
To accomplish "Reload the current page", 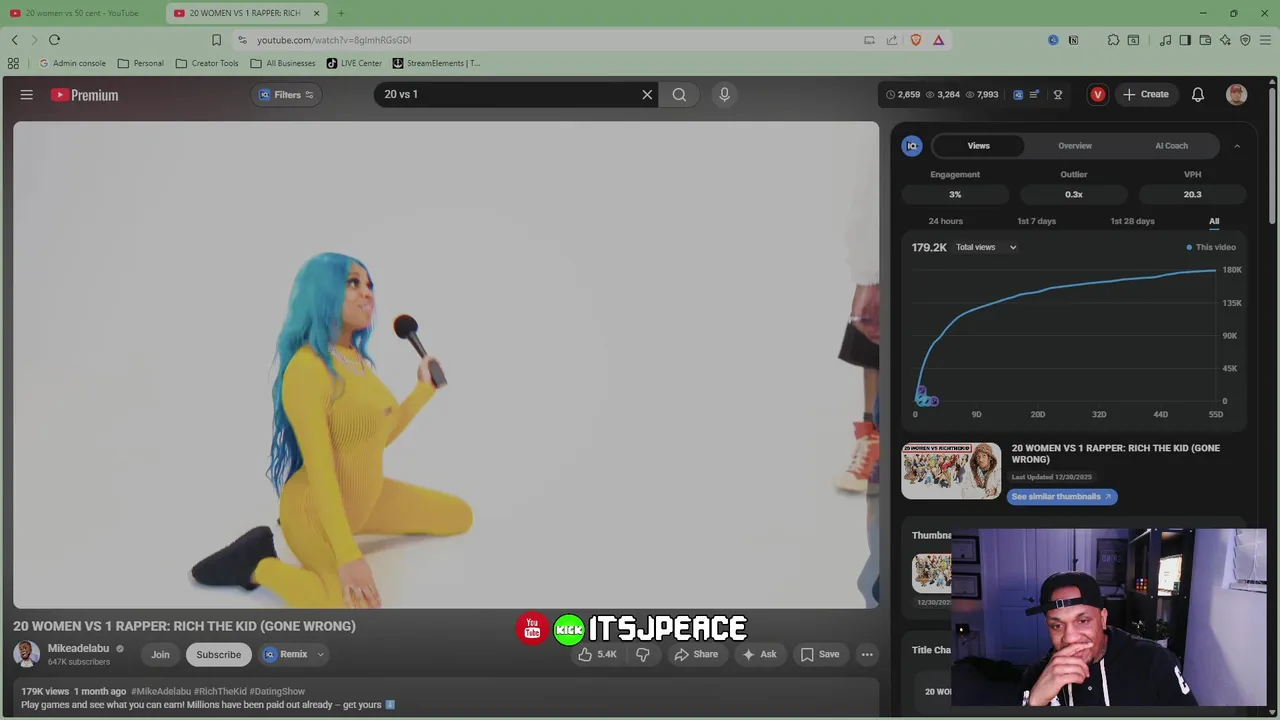I will pyautogui.click(x=55, y=40).
